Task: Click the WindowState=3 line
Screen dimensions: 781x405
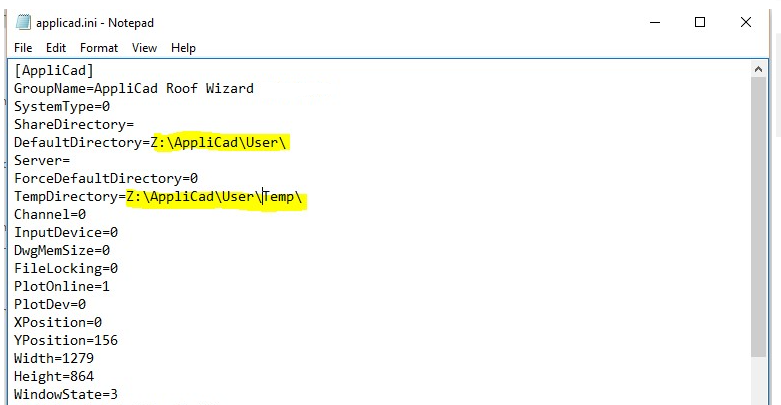Action: point(66,394)
